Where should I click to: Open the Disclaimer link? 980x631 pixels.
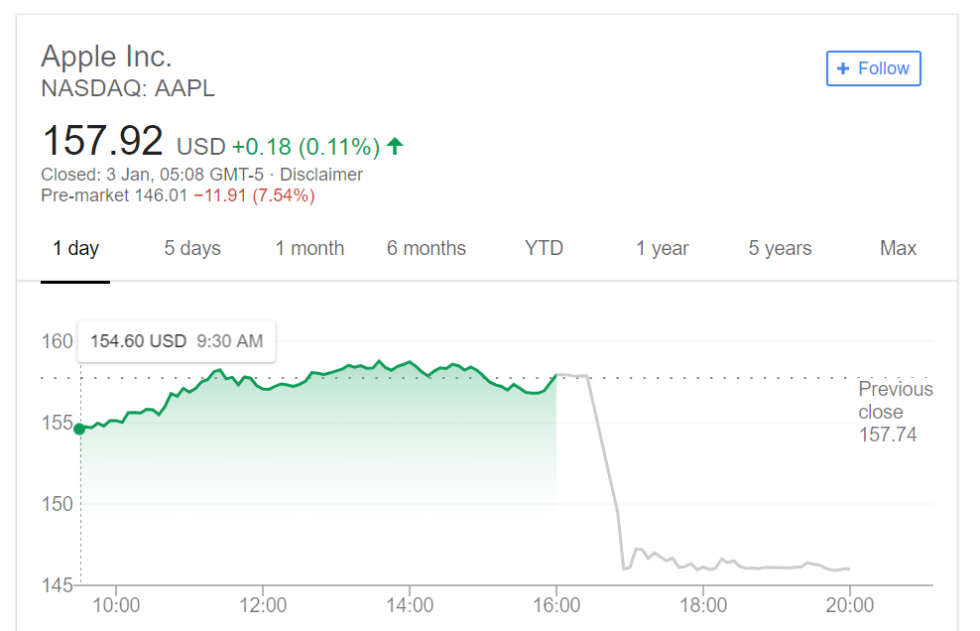coord(321,175)
